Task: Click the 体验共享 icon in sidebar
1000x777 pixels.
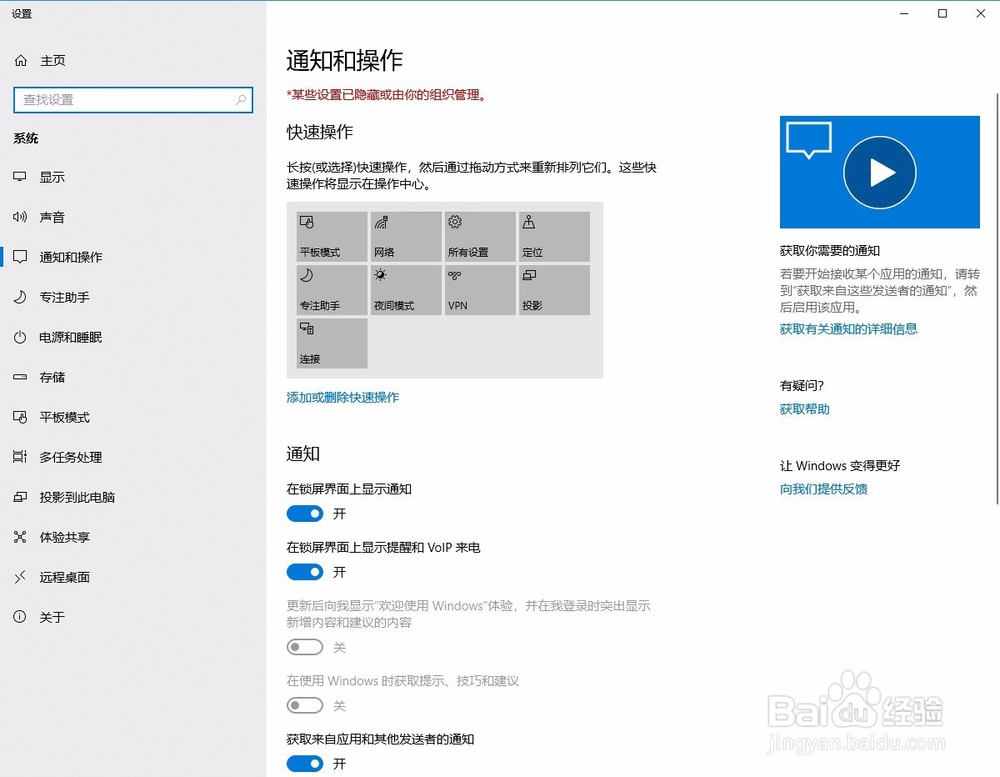Action: tap(20, 537)
